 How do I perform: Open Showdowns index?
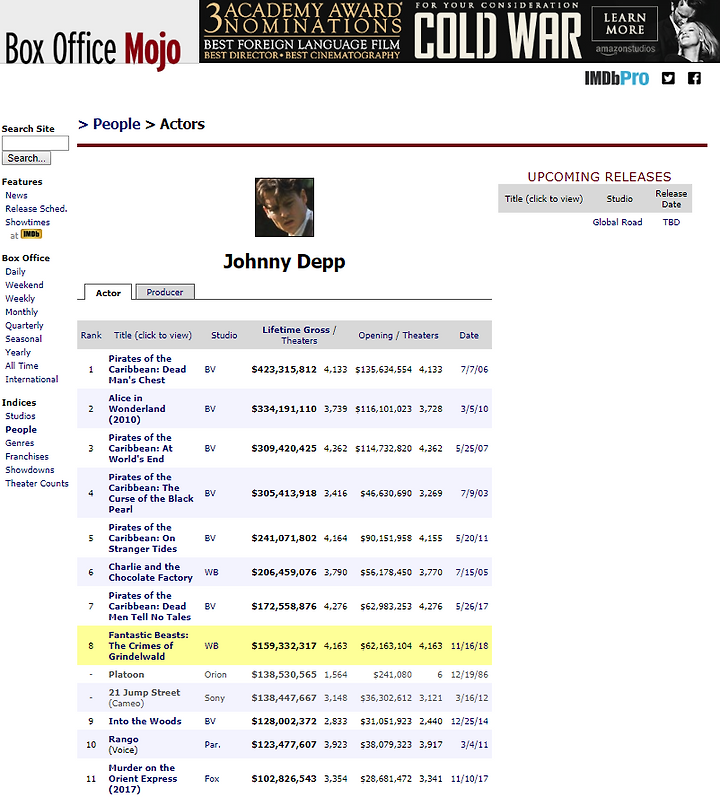click(29, 470)
